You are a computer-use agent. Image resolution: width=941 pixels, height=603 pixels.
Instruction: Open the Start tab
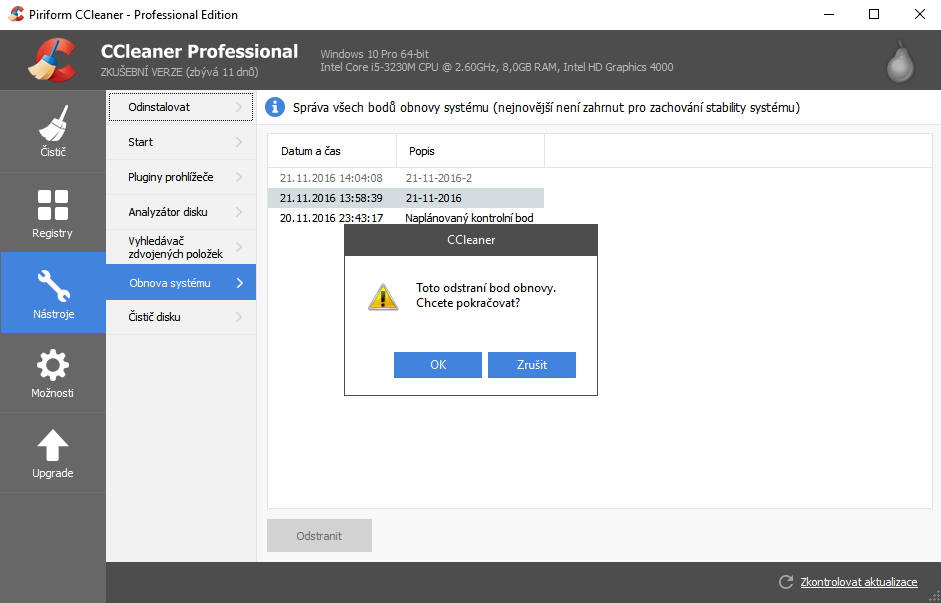(x=181, y=142)
